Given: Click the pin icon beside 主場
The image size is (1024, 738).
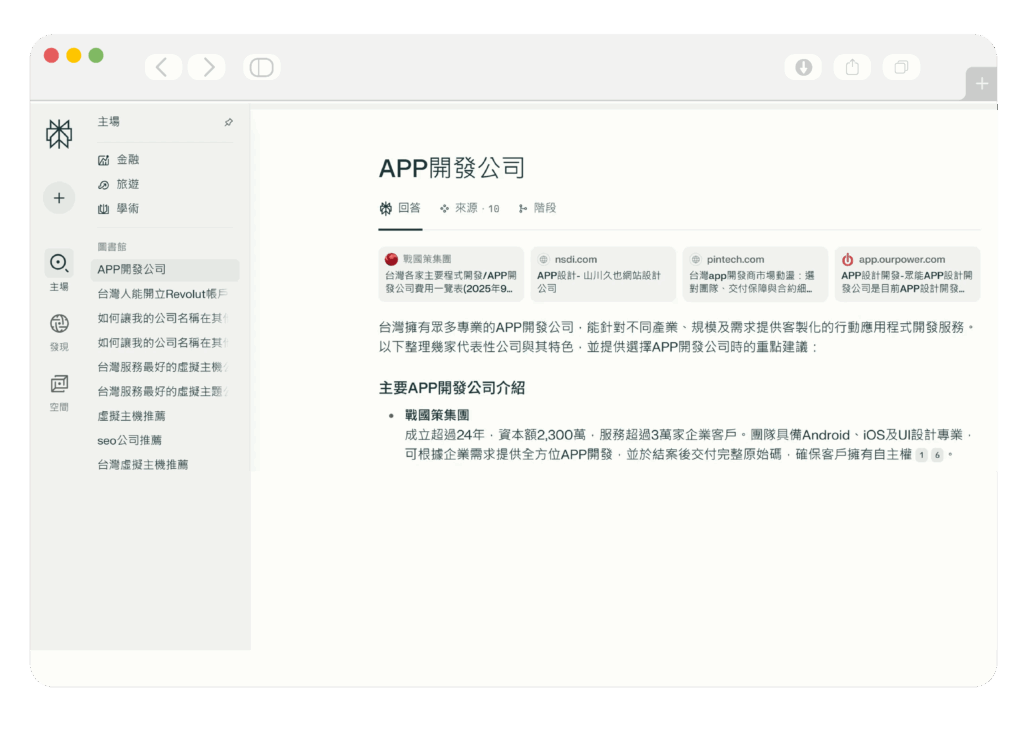Looking at the screenshot, I should coord(229,122).
